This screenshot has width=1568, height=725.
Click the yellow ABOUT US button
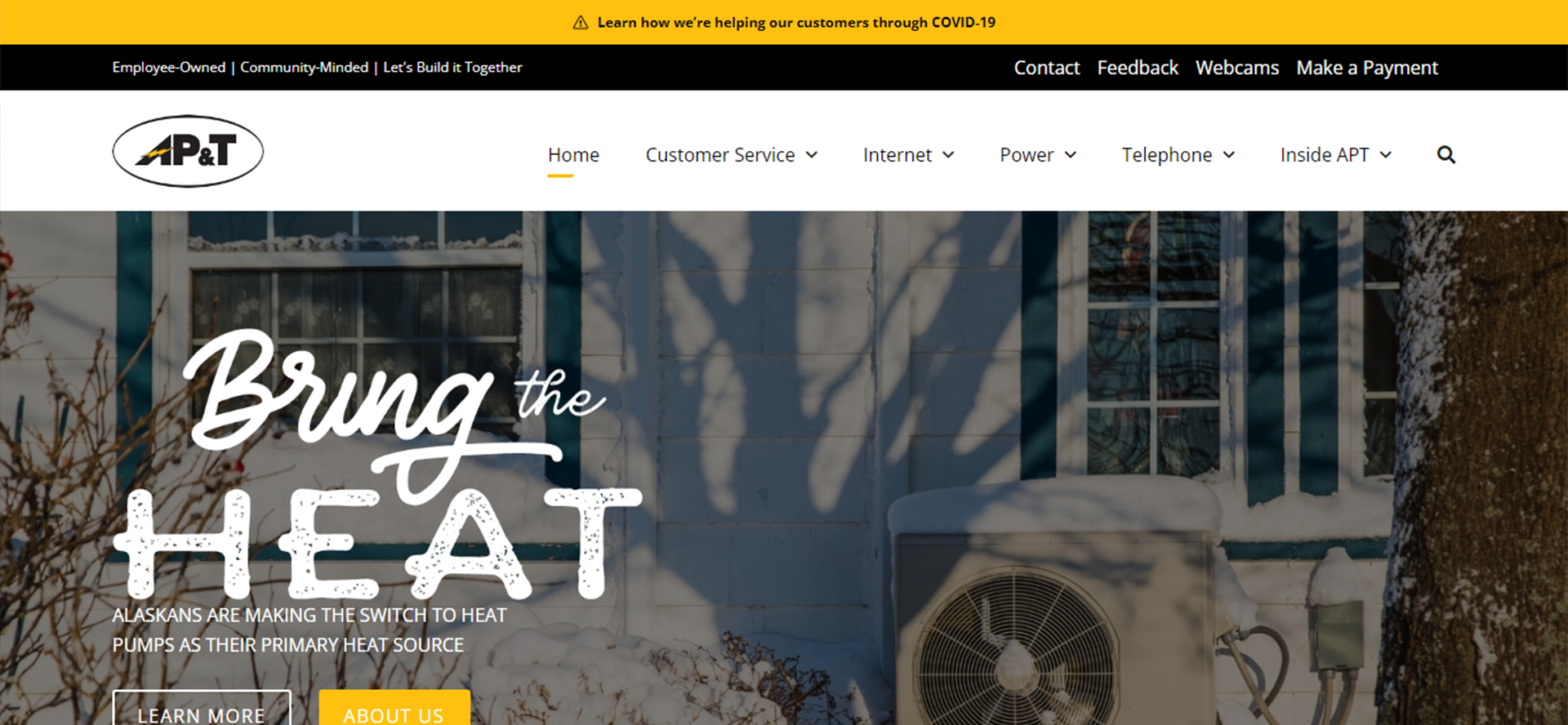point(394,709)
